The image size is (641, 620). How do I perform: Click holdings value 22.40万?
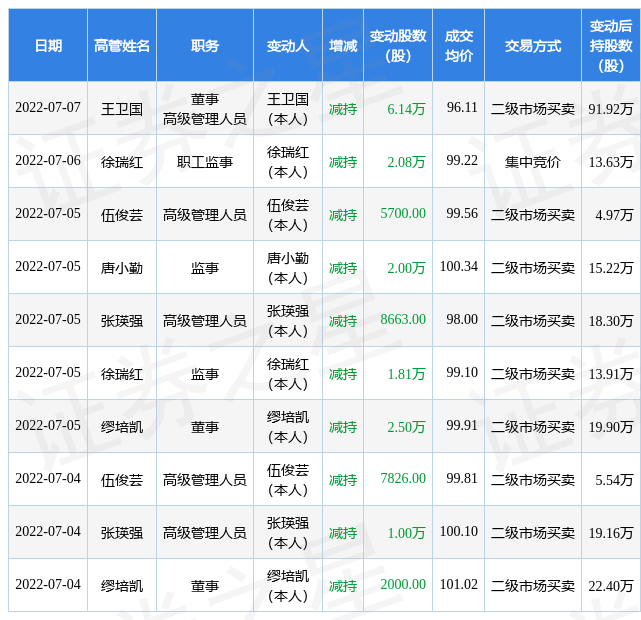[611, 586]
